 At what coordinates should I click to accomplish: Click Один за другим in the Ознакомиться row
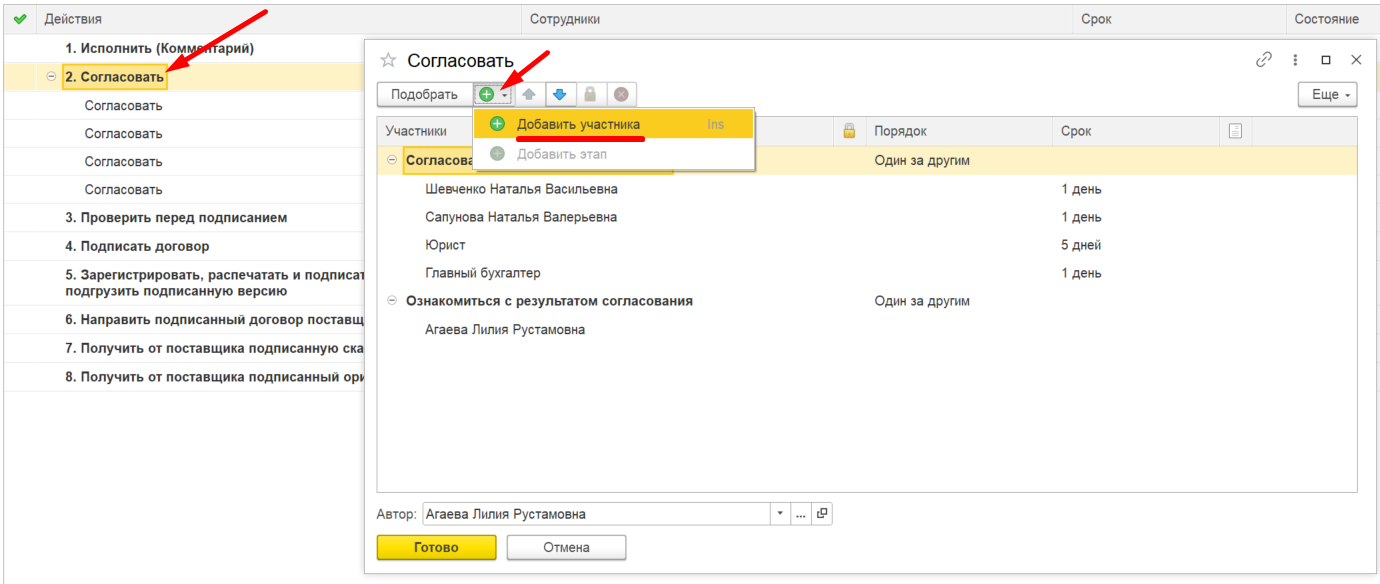click(x=922, y=301)
